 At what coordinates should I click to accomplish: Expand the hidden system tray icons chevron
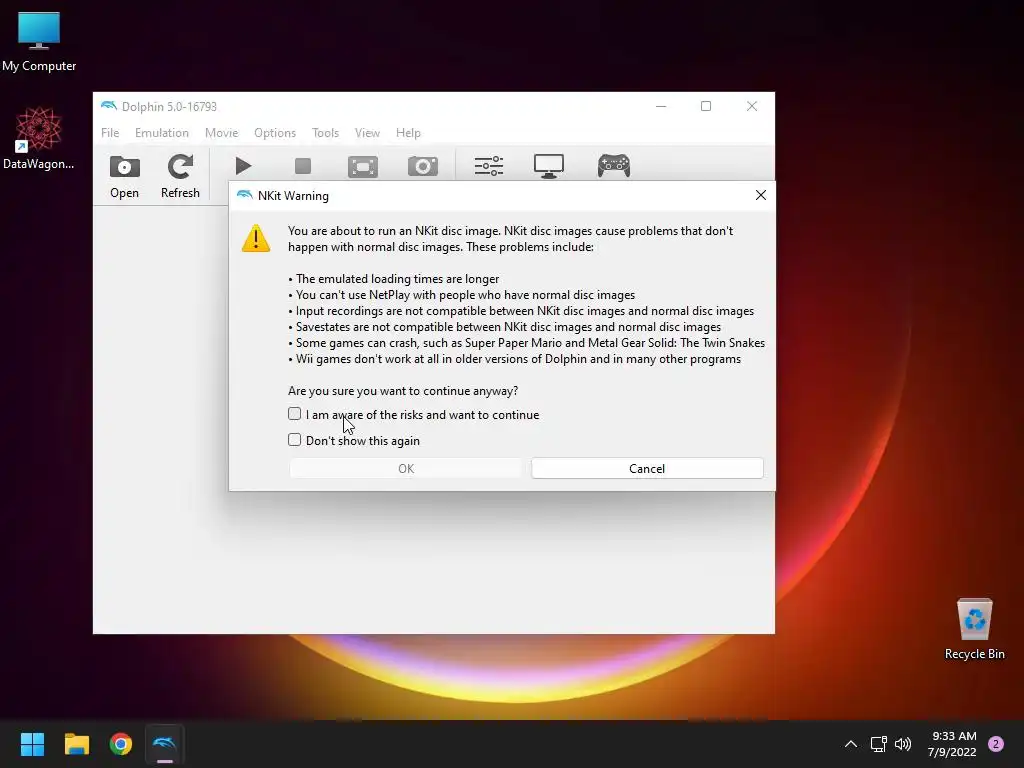(x=851, y=744)
